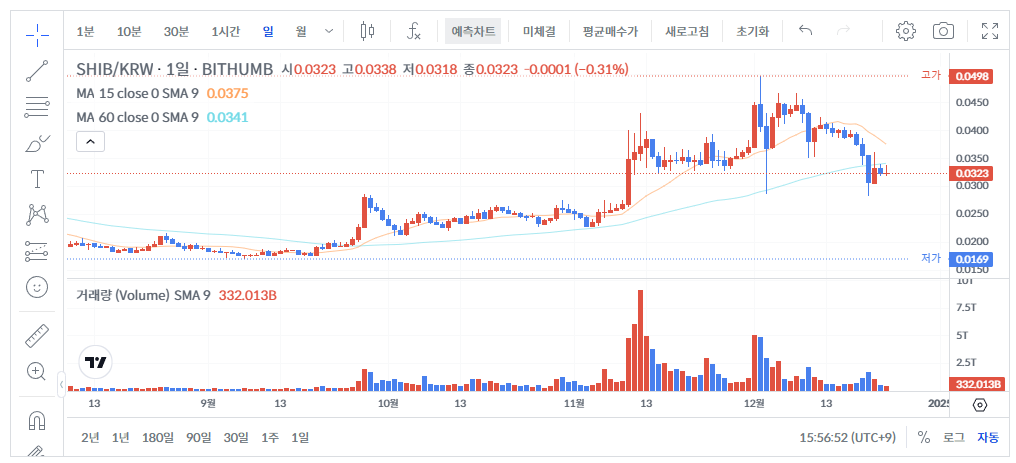Click the 새로고침 refresh button

coord(687,31)
